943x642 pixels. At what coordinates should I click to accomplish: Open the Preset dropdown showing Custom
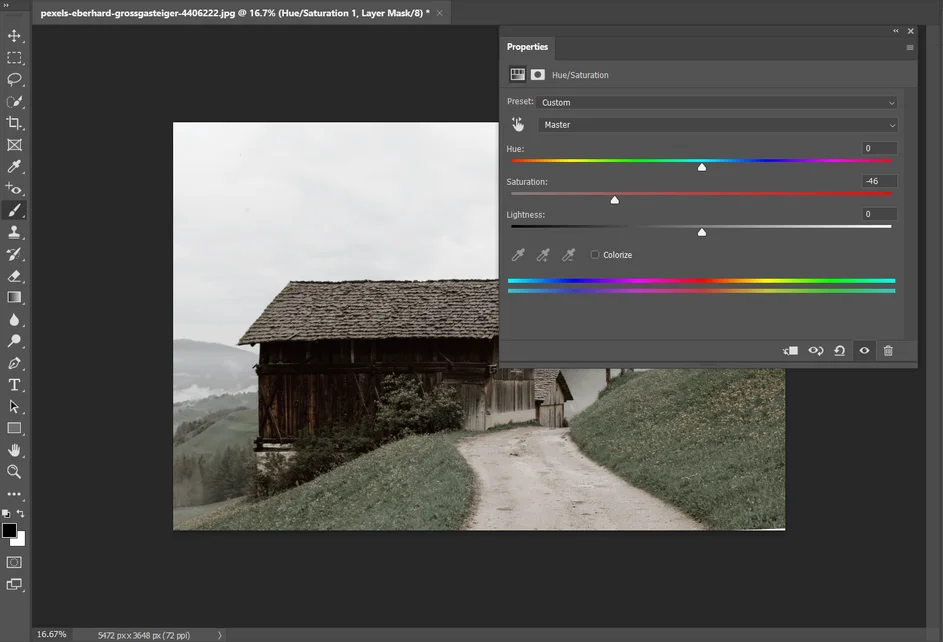(717, 103)
